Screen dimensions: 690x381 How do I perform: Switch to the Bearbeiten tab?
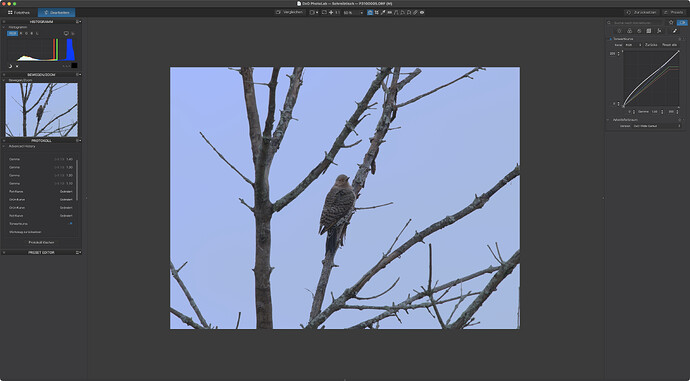(x=56, y=12)
